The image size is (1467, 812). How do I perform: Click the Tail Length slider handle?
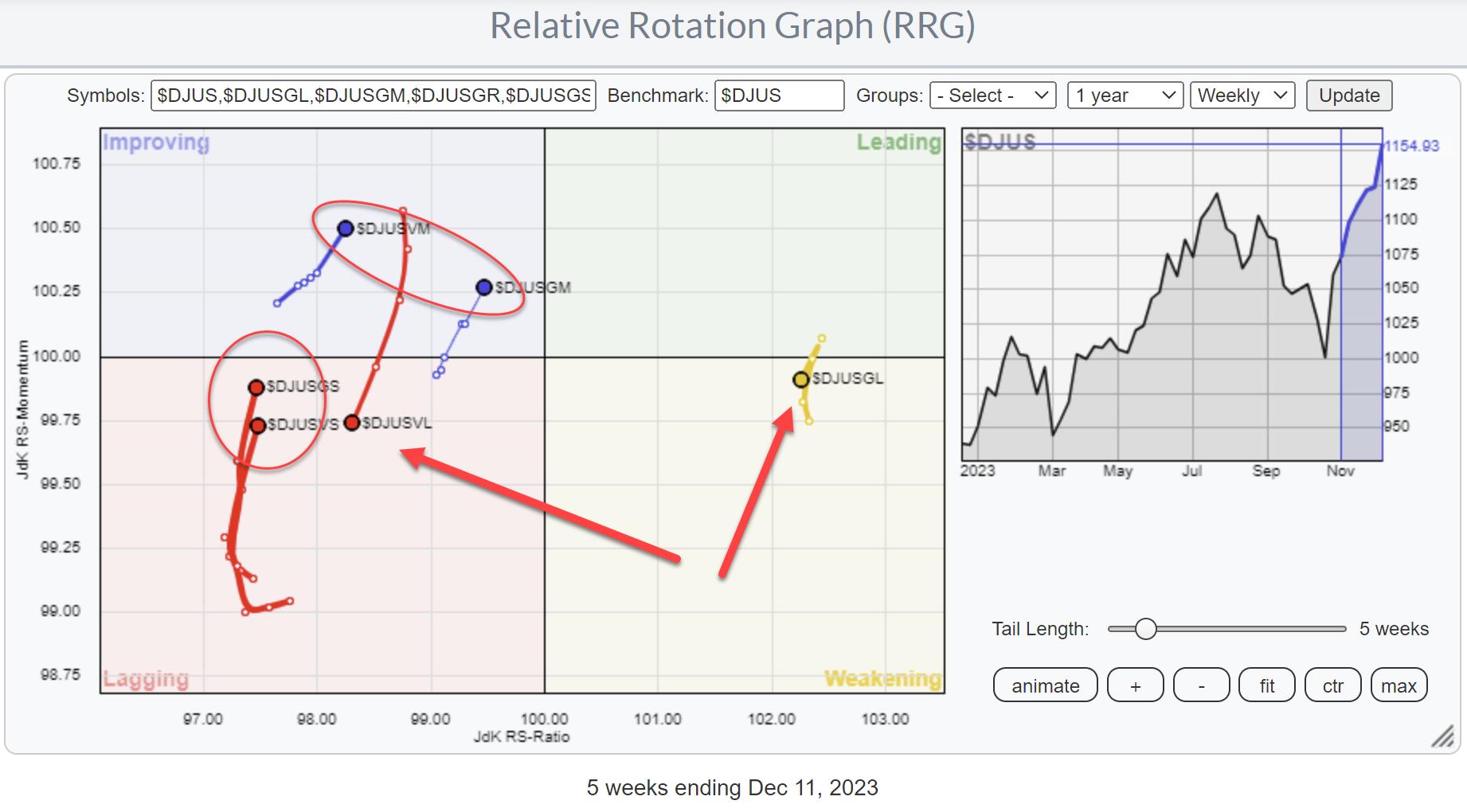pyautogui.click(x=1145, y=629)
